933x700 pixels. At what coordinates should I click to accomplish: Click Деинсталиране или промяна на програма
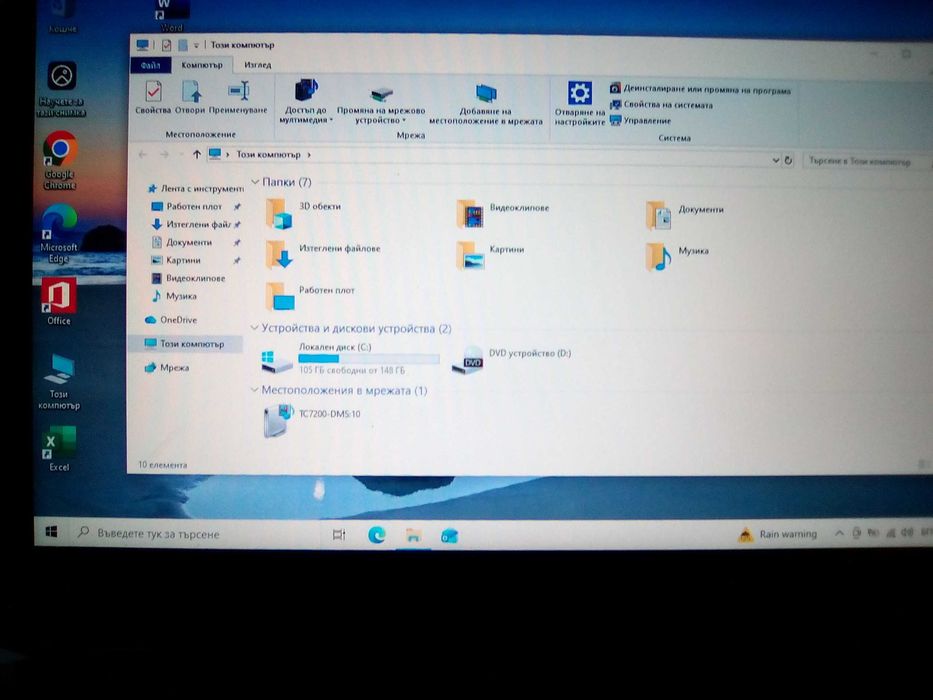pyautogui.click(x=700, y=89)
